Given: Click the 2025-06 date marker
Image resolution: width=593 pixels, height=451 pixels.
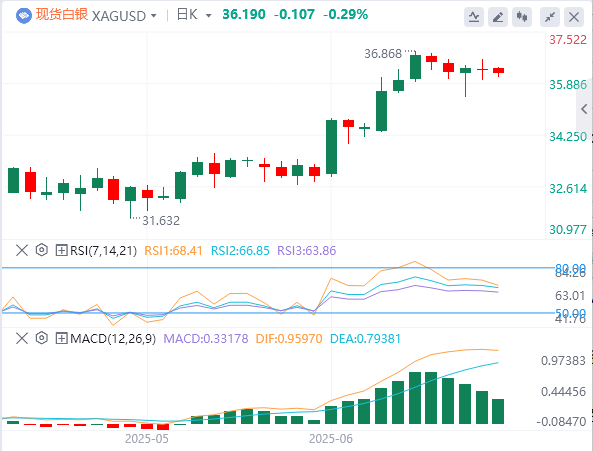Looking at the screenshot, I should [331, 439].
